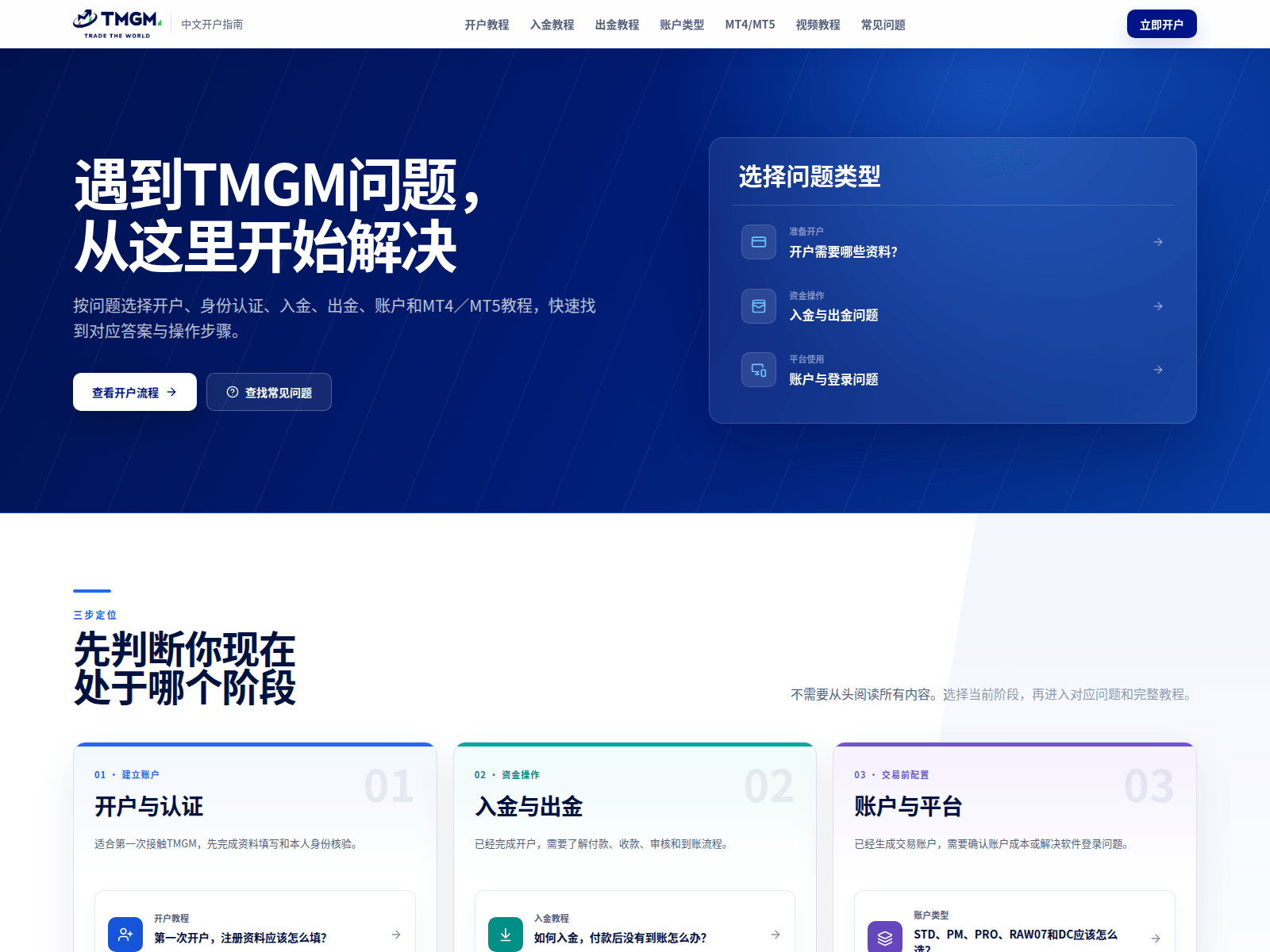Image resolution: width=1270 pixels, height=952 pixels.
Task: Click the card icon beside 开户需要哪些资料
Action: click(759, 242)
